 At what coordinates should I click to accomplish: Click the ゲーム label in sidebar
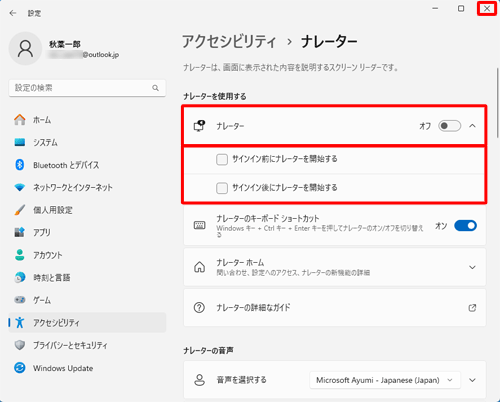42,300
